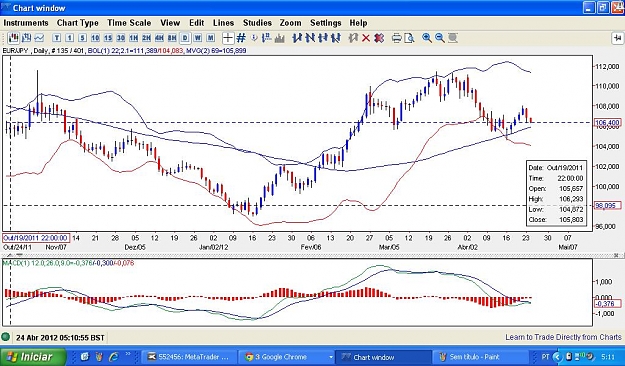625x366 pixels.
Task: Open the Lines menu
Action: point(224,23)
